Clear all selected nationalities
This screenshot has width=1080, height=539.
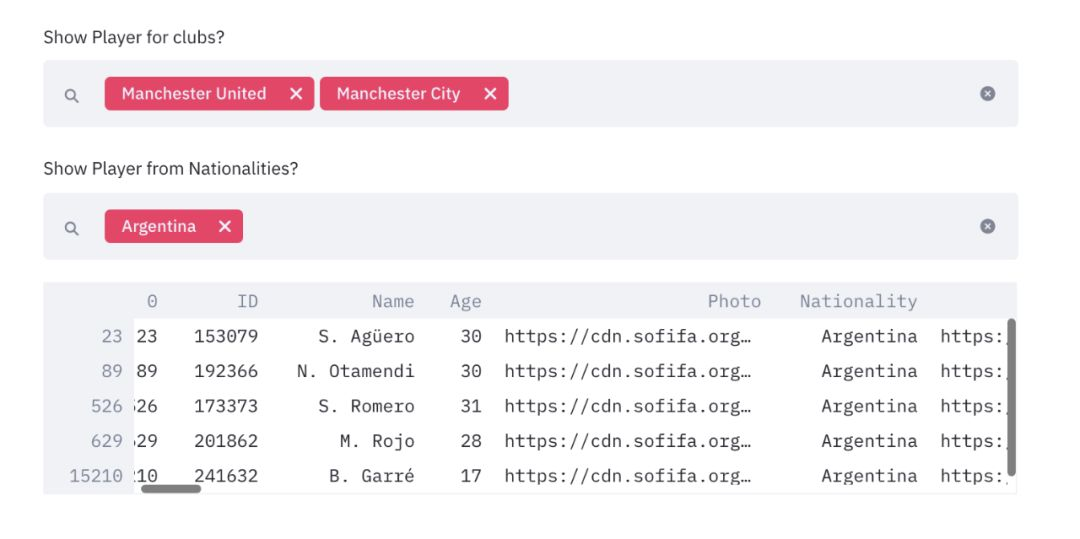tap(987, 227)
